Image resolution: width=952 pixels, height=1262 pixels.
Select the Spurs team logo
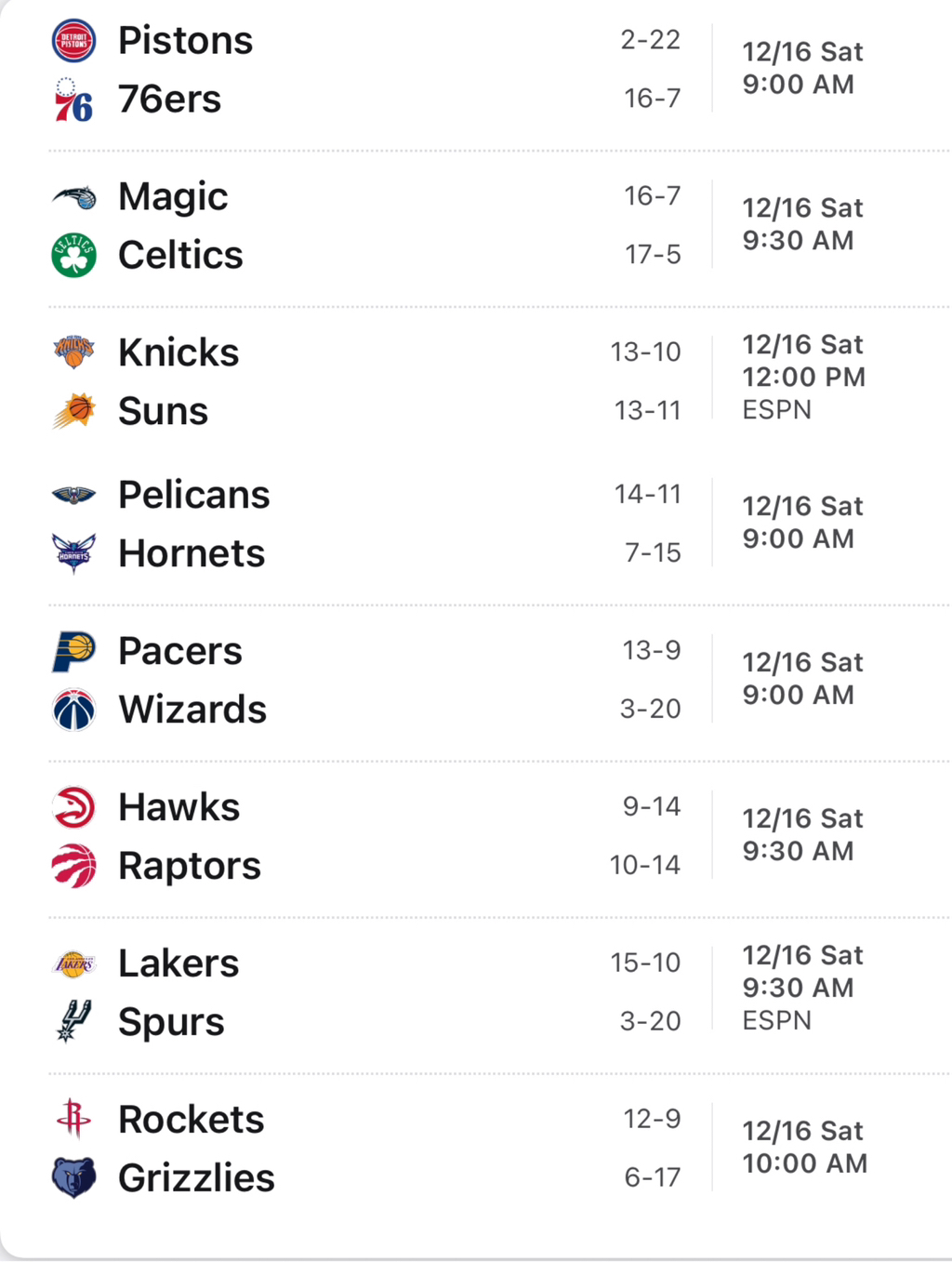click(x=73, y=1021)
